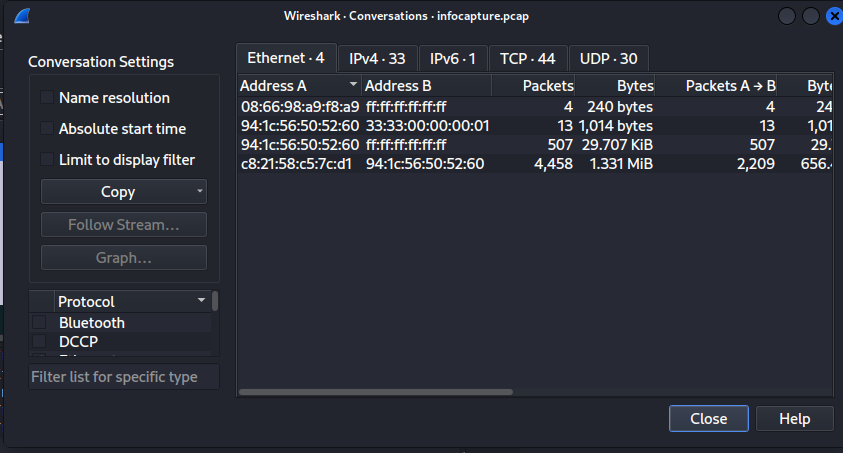Viewport: 843px width, 453px height.
Task: Select the row with address 08:66:98:a9:f8:a9
Action: click(535, 107)
